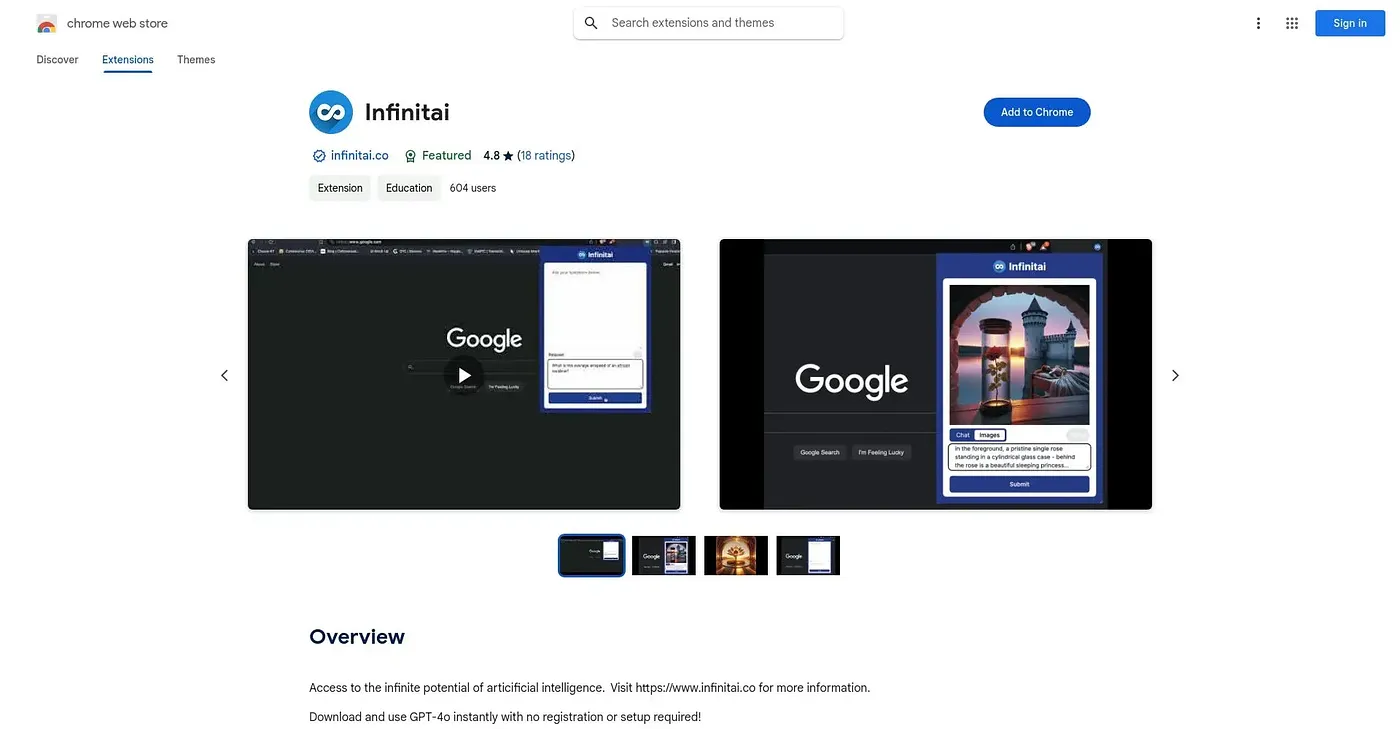Click the GPT-4o description line

pos(505,717)
